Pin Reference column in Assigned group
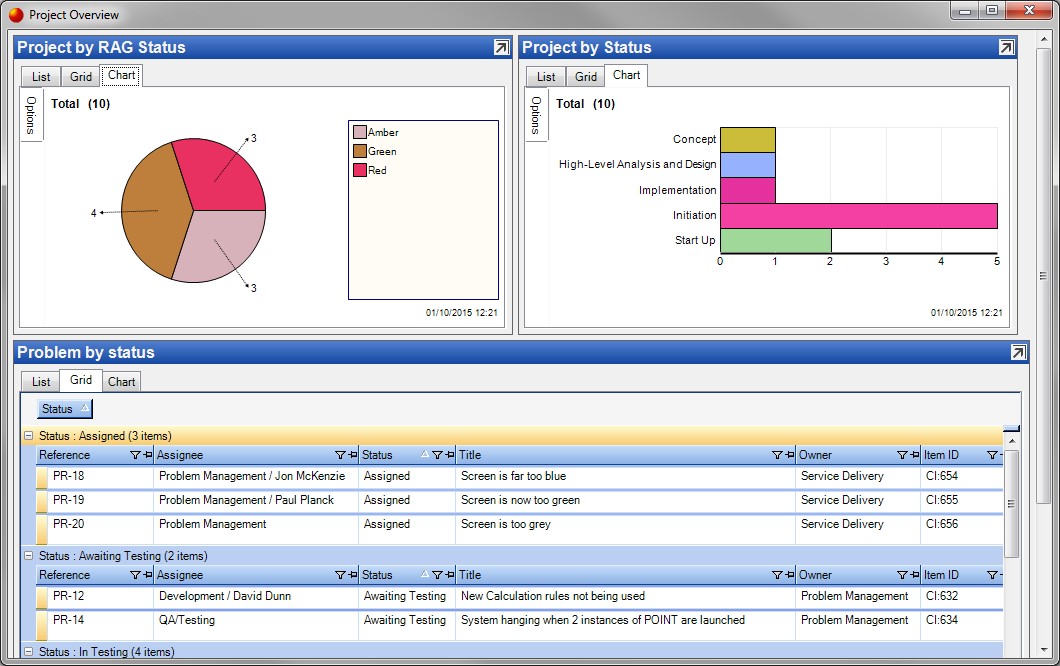The width and height of the screenshot is (1060, 666). click(148, 455)
